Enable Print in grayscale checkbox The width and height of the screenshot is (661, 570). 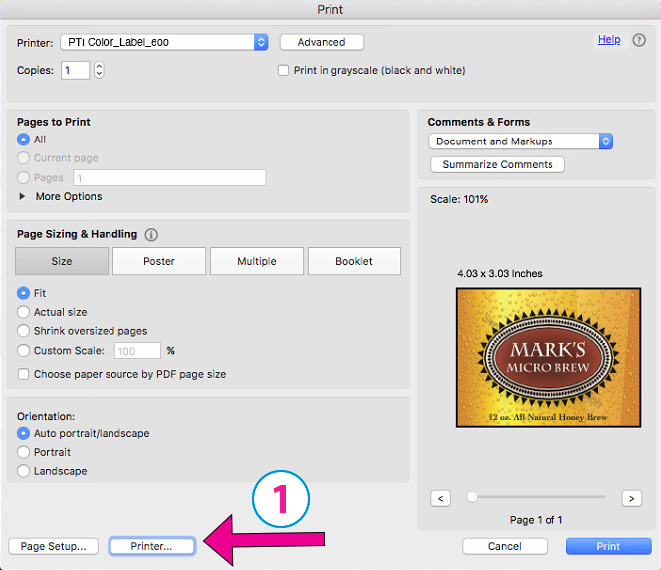tap(283, 70)
